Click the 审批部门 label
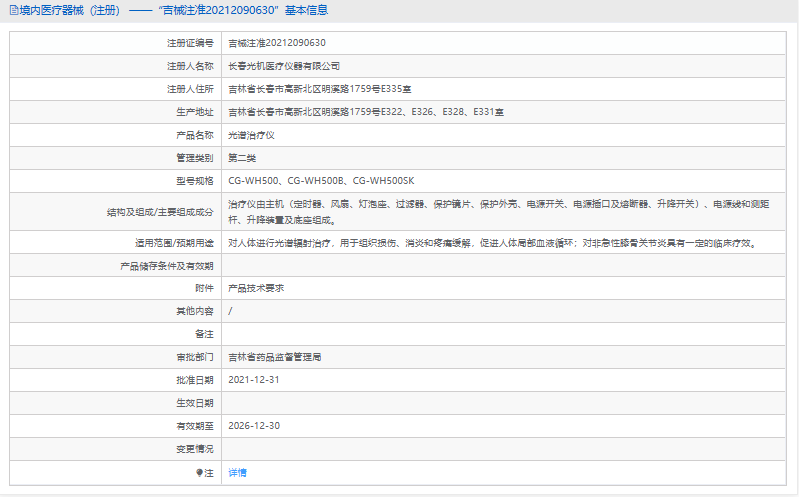The image size is (799, 497). point(195,357)
